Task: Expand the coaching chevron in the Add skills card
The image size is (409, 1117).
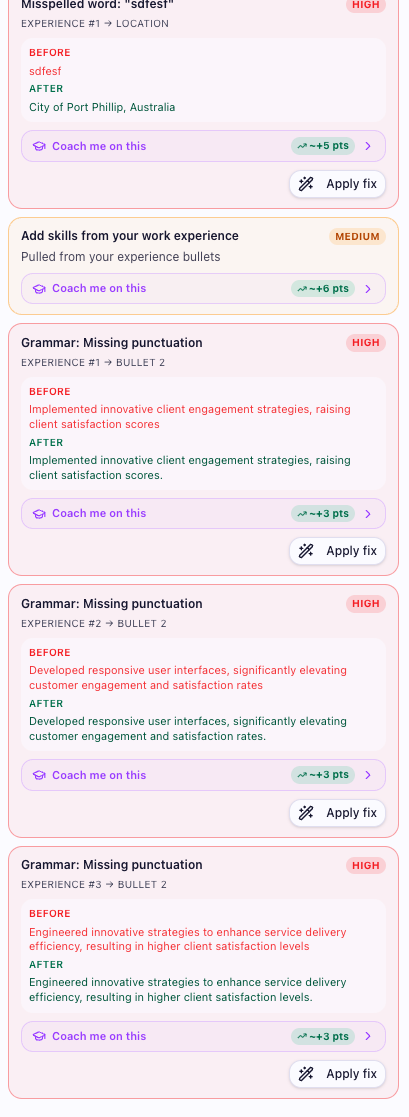Action: click(x=368, y=289)
